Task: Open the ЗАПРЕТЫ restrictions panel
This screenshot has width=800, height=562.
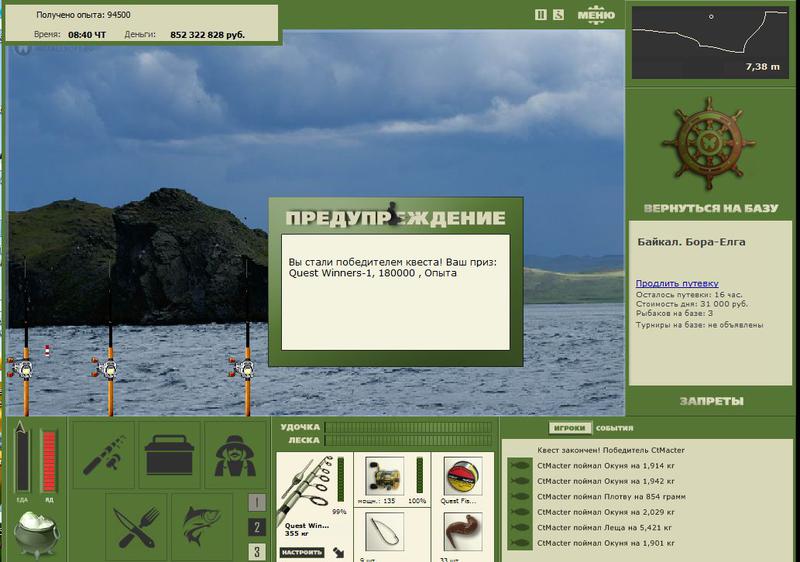Action: coord(711,401)
